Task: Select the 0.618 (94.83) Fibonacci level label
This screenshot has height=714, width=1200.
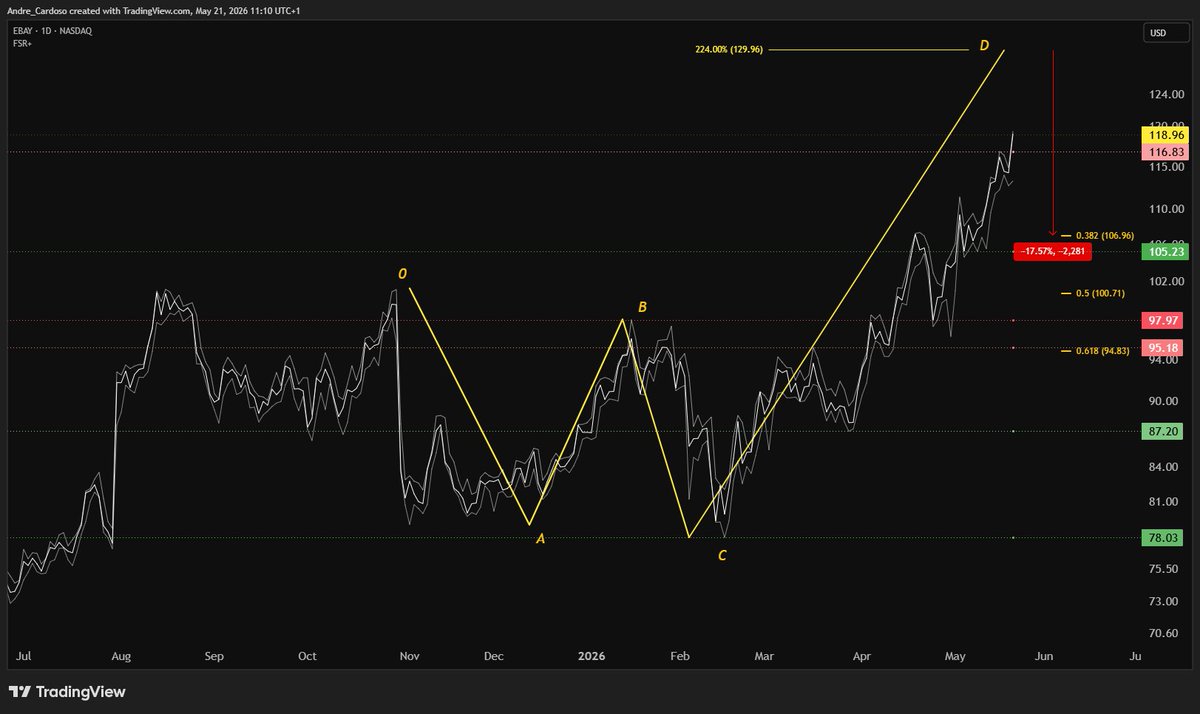Action: pyautogui.click(x=1102, y=351)
